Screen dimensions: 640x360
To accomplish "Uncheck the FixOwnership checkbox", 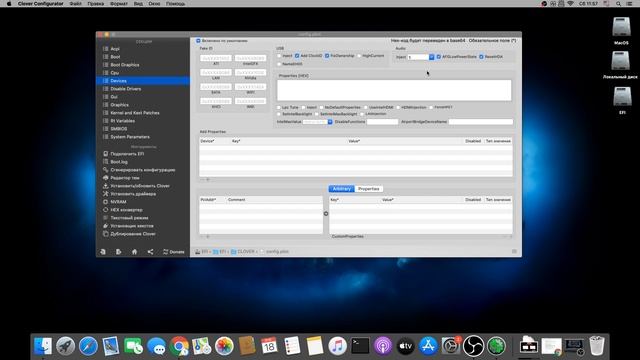I will click(327, 56).
